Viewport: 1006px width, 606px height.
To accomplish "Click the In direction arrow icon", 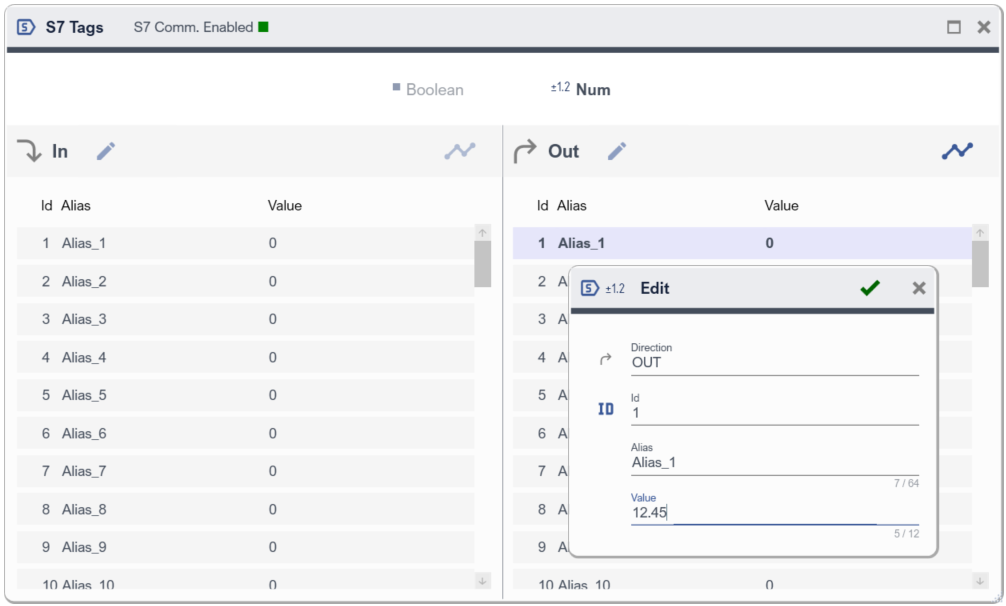I will (x=29, y=151).
